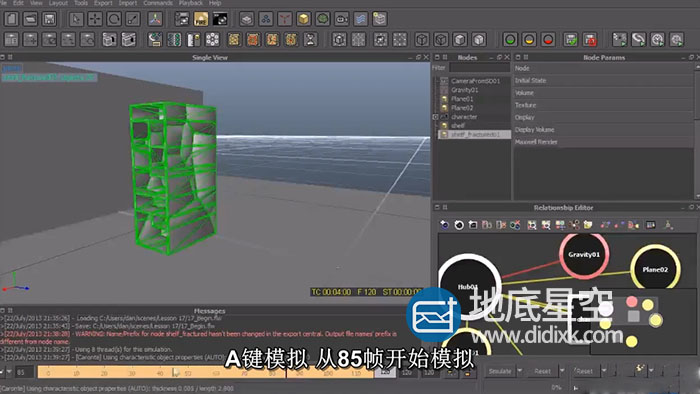Click the yellow cube object icon
The image size is (700, 394).
point(304,19)
